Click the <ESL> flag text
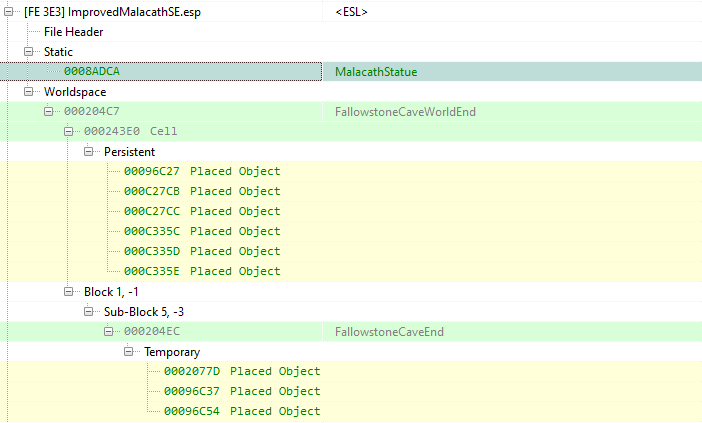Viewport: 702px width, 423px height. pyautogui.click(x=351, y=12)
